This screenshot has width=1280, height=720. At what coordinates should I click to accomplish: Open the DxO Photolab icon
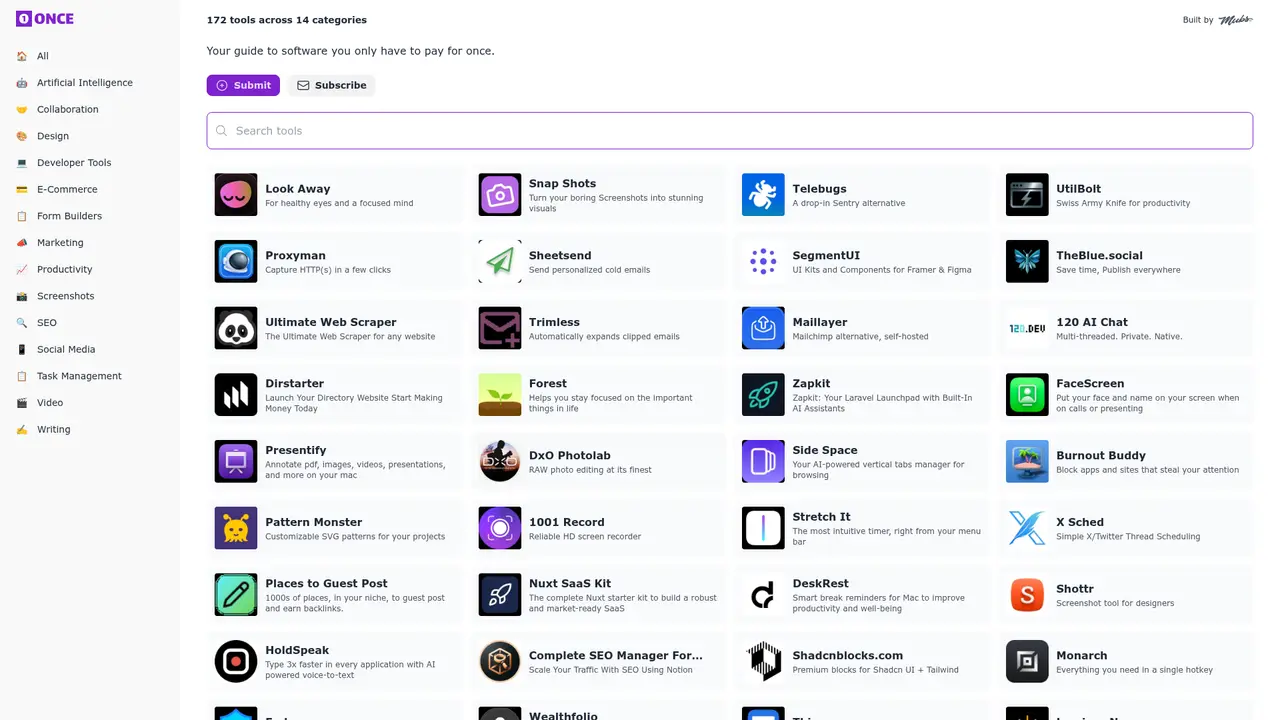[x=500, y=462]
